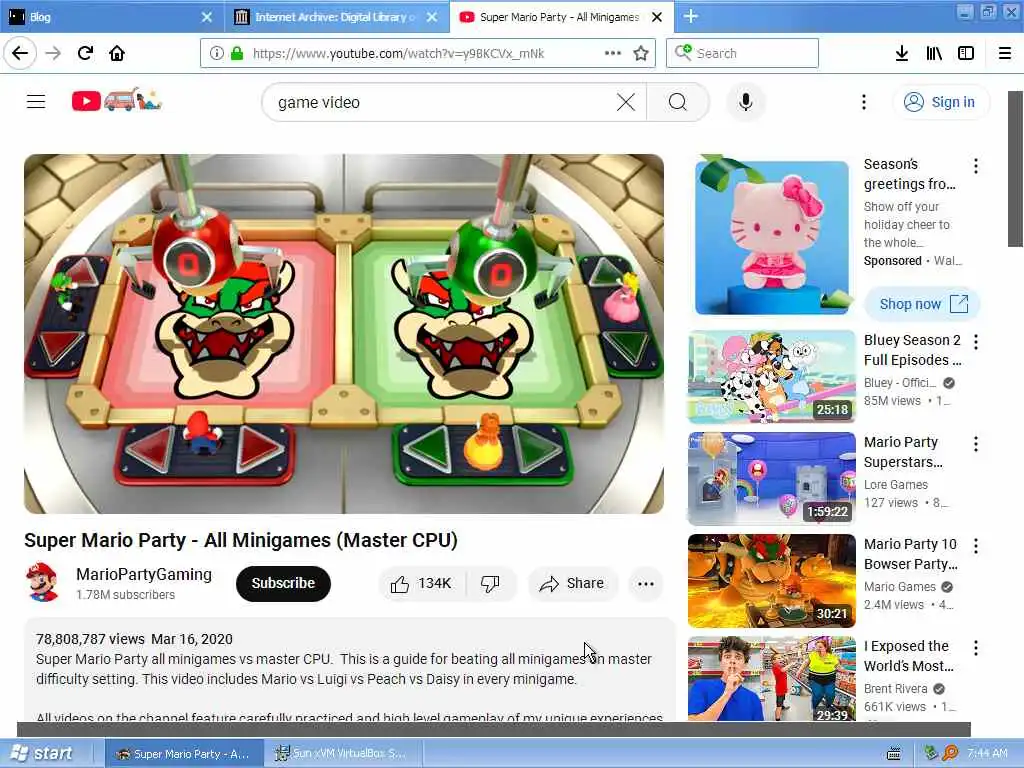Open the Hello Kitty sponsored ad thumbnail
The width and height of the screenshot is (1024, 768).
(x=772, y=236)
